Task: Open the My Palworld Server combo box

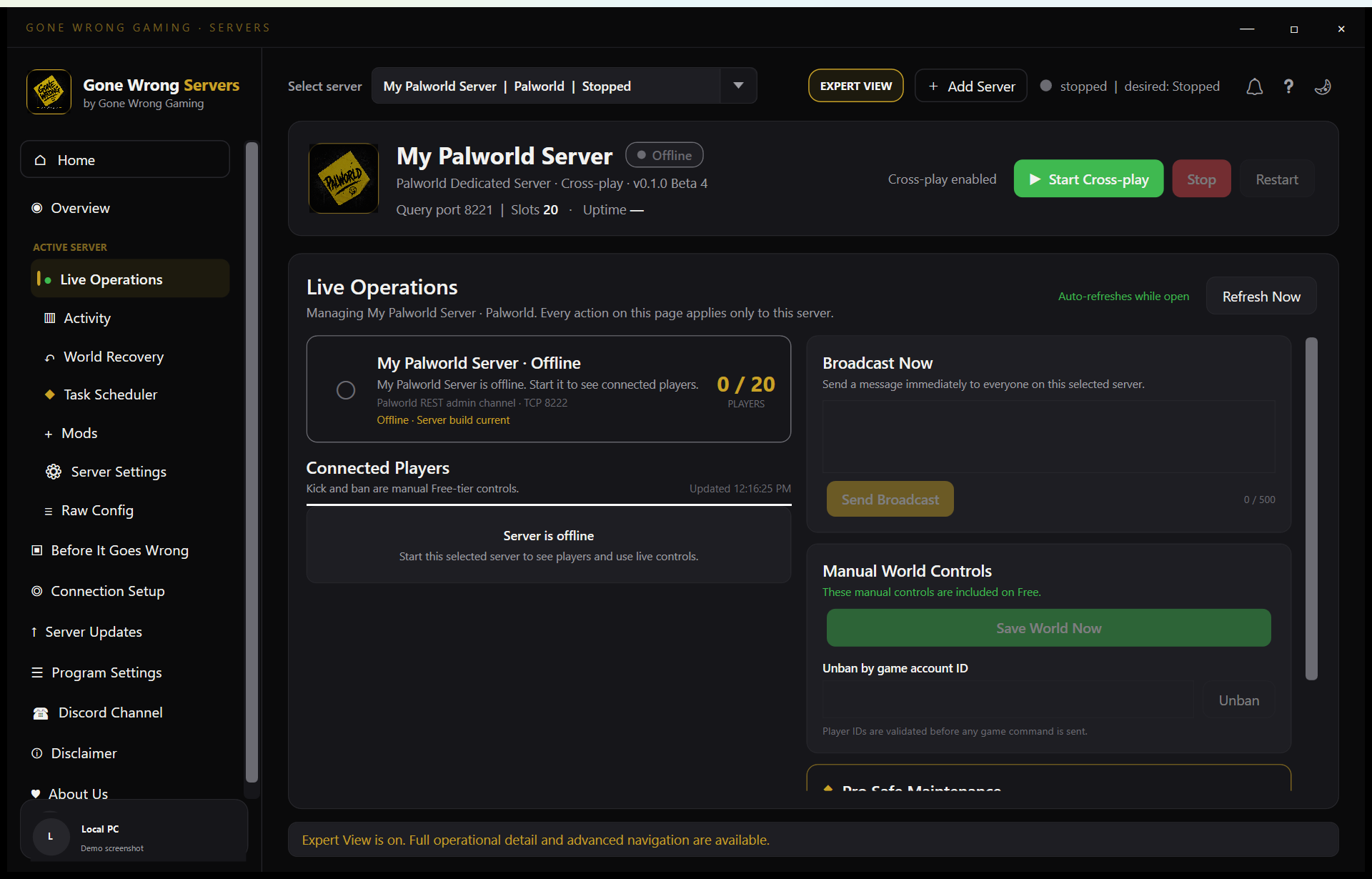Action: (x=564, y=86)
